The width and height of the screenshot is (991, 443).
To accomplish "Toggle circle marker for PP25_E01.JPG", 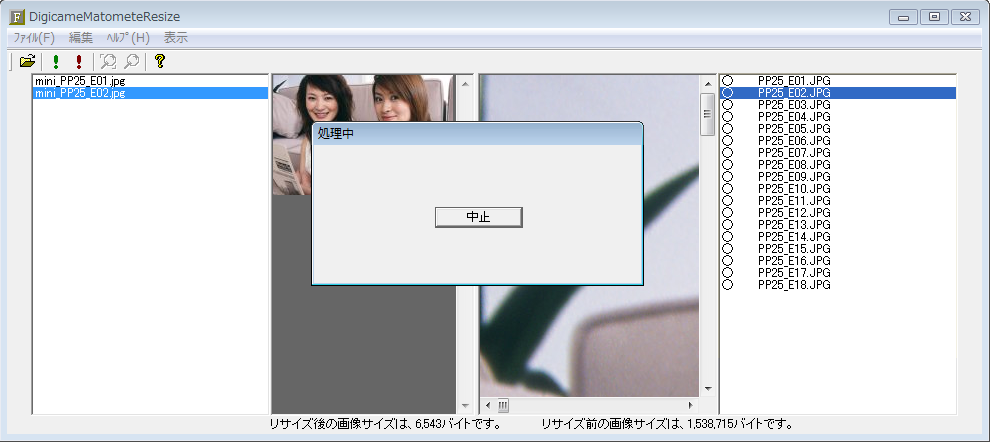I will coord(727,81).
